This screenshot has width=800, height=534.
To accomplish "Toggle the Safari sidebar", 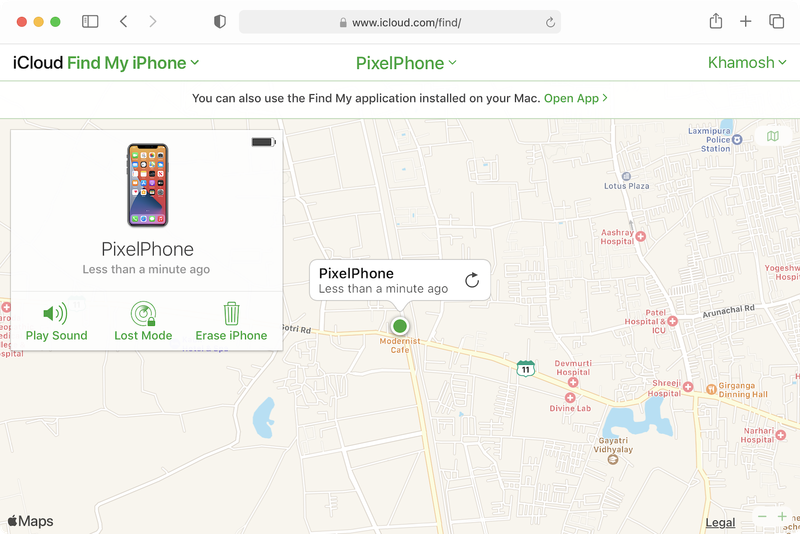I will (x=90, y=21).
